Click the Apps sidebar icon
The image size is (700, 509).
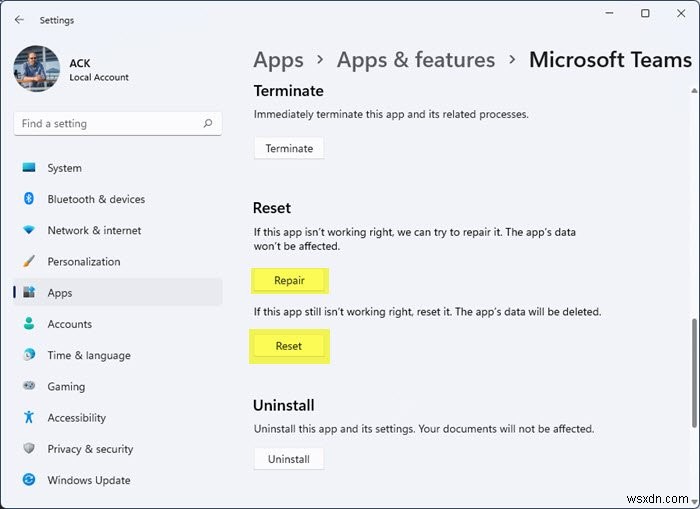[x=29, y=292]
